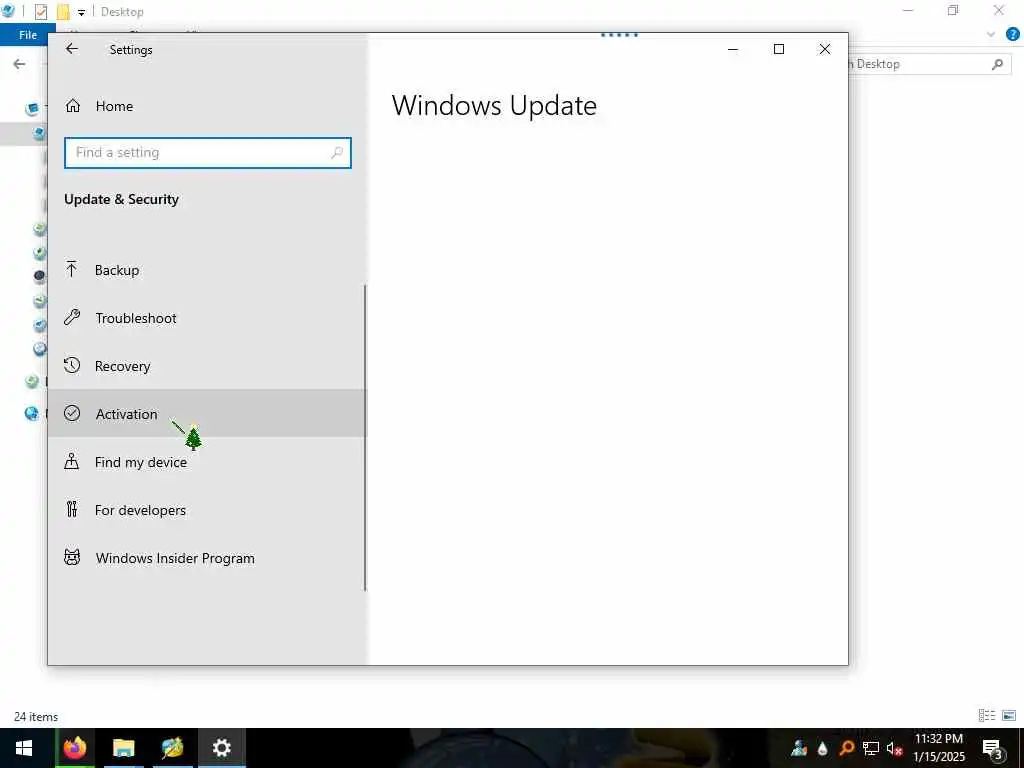
Task: Click the Troubleshoot wrench icon
Action: click(x=72, y=317)
